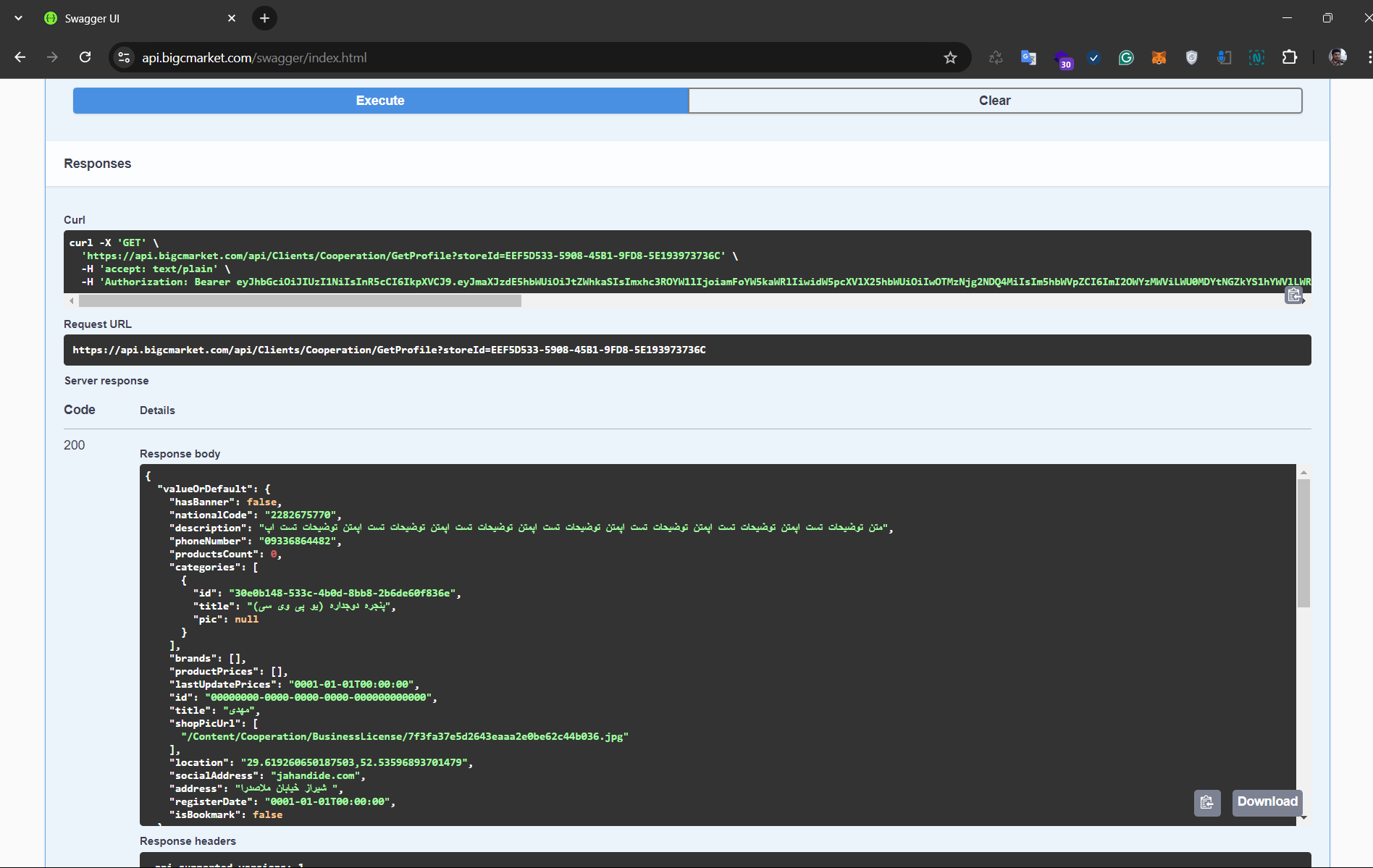Open the Grammarly extension
This screenshot has height=868, width=1373.
pos(1126,58)
